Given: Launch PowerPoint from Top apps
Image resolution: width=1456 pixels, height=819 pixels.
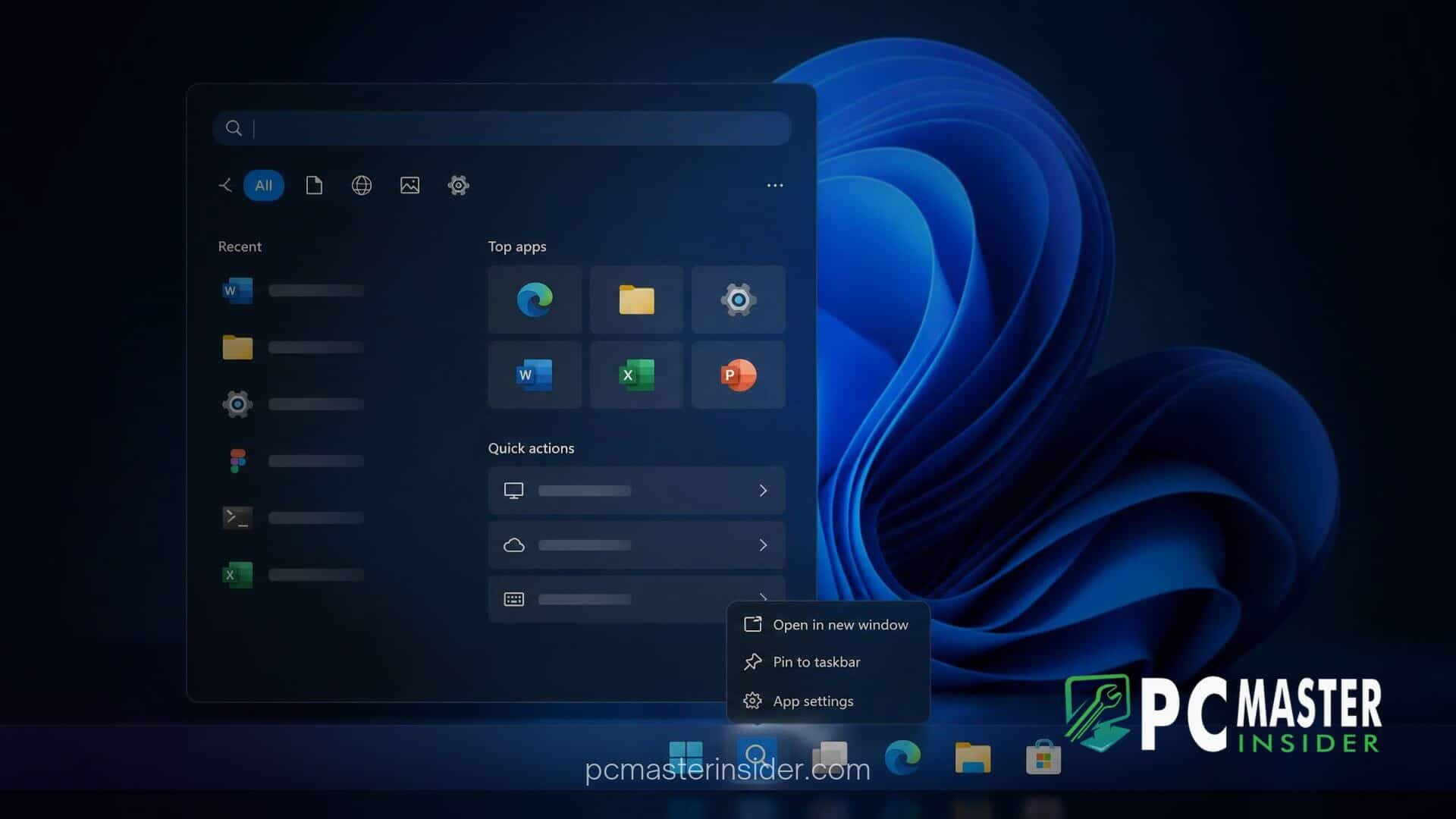Looking at the screenshot, I should click(x=738, y=375).
